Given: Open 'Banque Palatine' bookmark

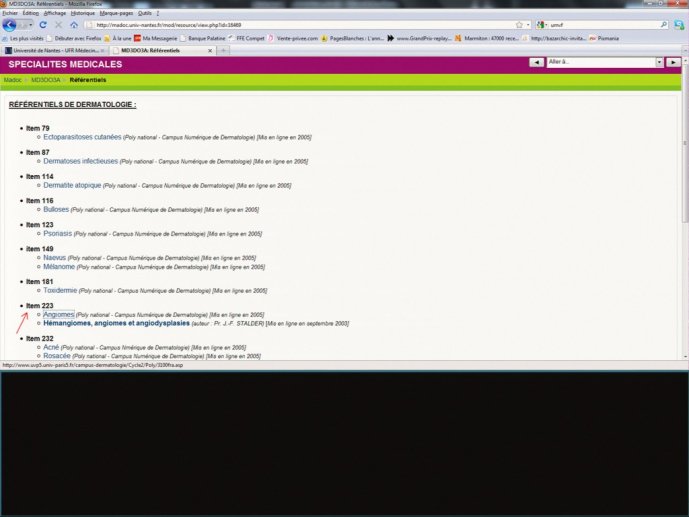Looking at the screenshot, I should coord(203,39).
